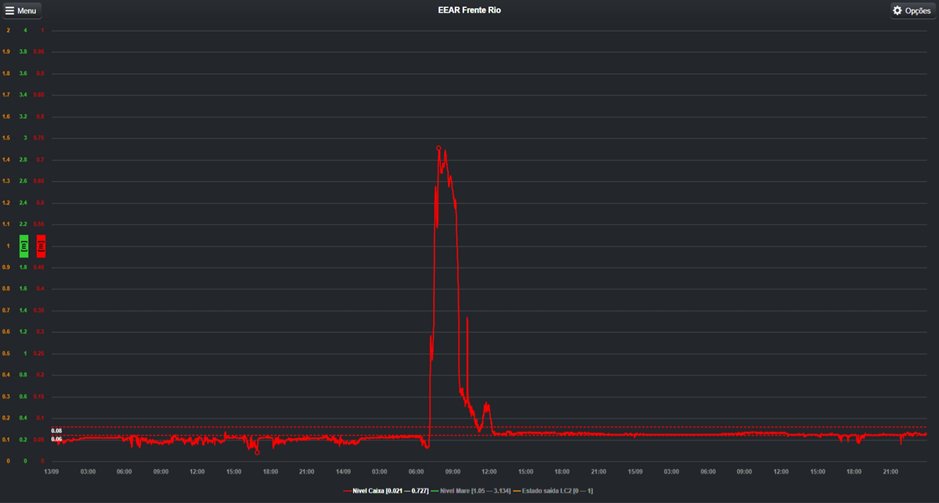Open the Opções settings button
The height and width of the screenshot is (503, 939).
point(913,10)
